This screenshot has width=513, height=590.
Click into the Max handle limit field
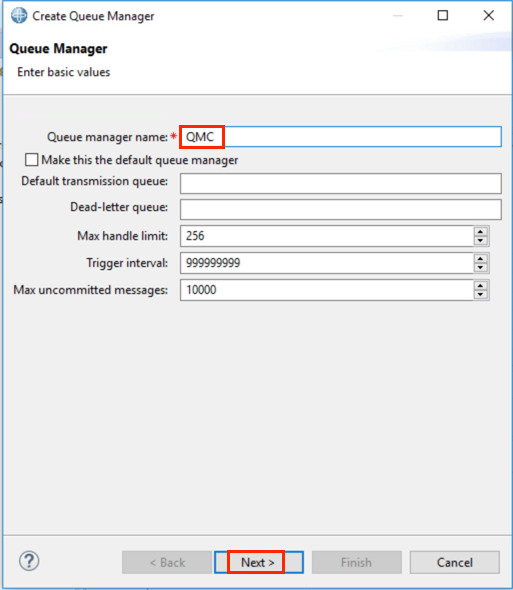(x=326, y=236)
